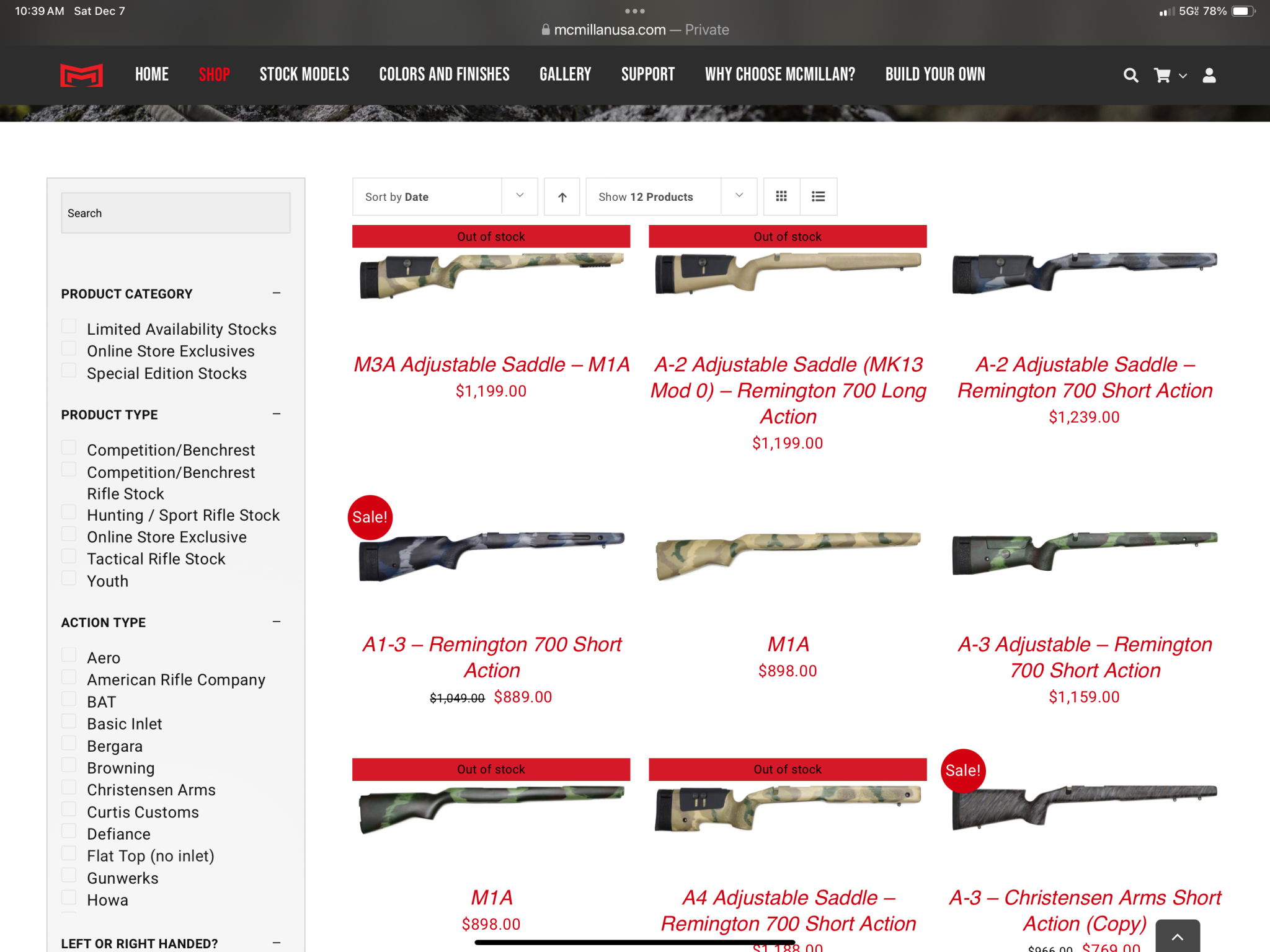The height and width of the screenshot is (952, 1270).
Task: Collapse the Left or Right Handed section
Action: point(277,943)
